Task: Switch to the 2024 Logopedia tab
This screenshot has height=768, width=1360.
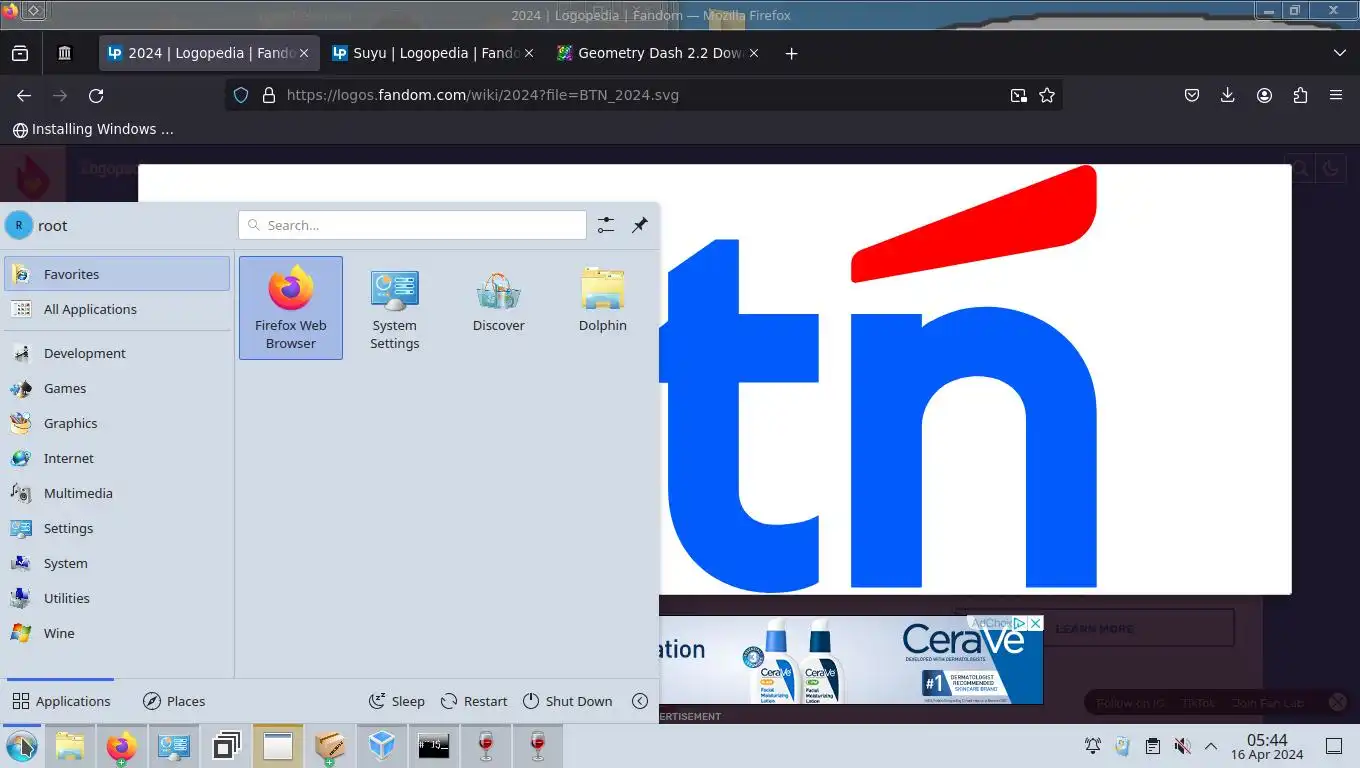Action: (209, 53)
